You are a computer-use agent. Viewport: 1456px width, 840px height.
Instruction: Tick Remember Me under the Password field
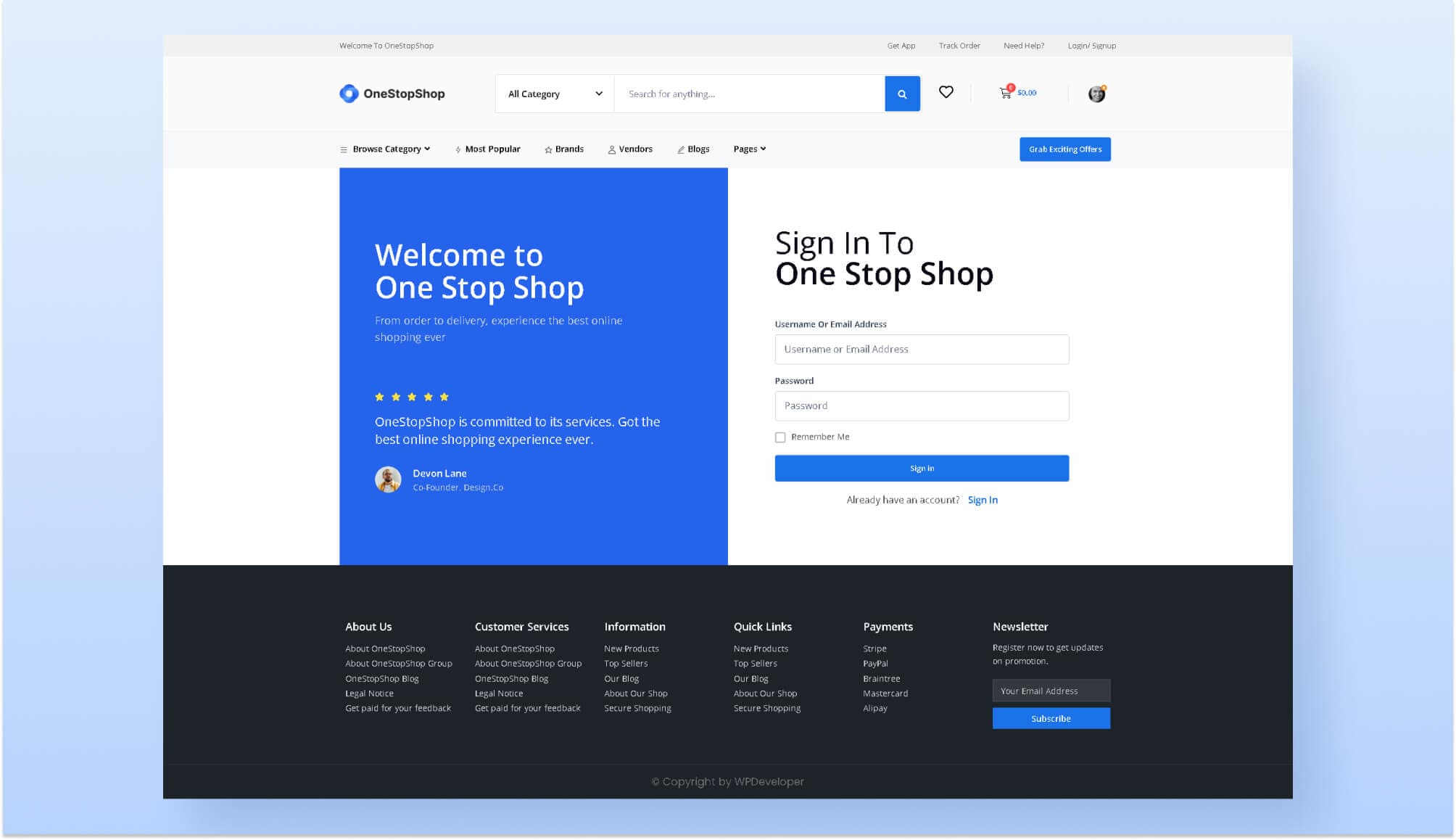[x=780, y=437]
